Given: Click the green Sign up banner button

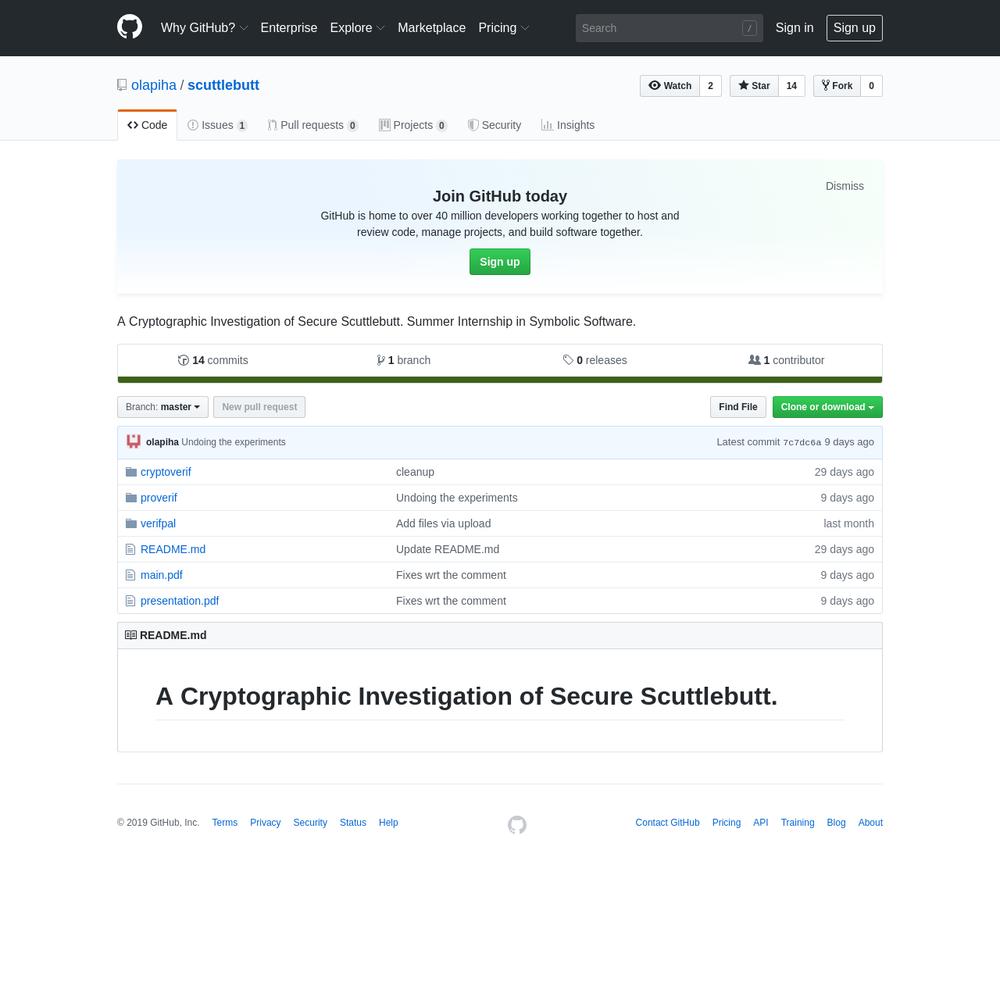Looking at the screenshot, I should [500, 262].
